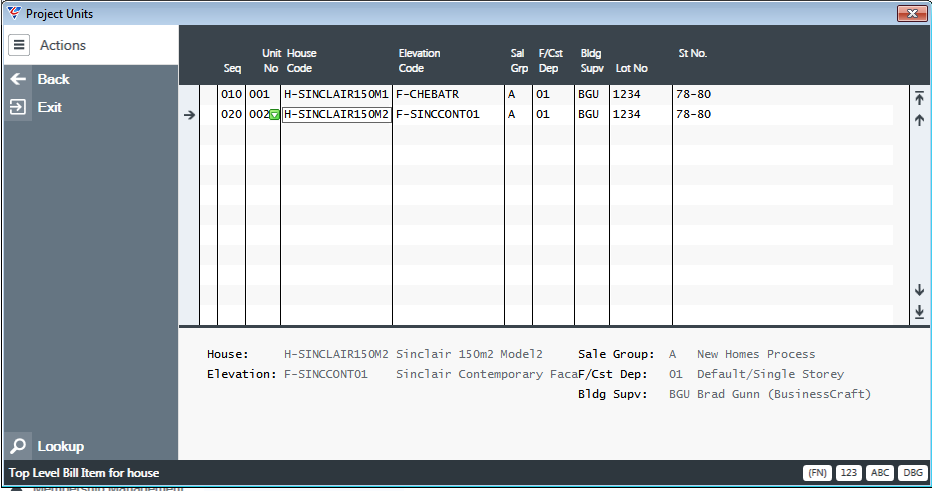
Task: Select Elevation Code F-CHEBATR cell
Action: pyautogui.click(x=448, y=94)
